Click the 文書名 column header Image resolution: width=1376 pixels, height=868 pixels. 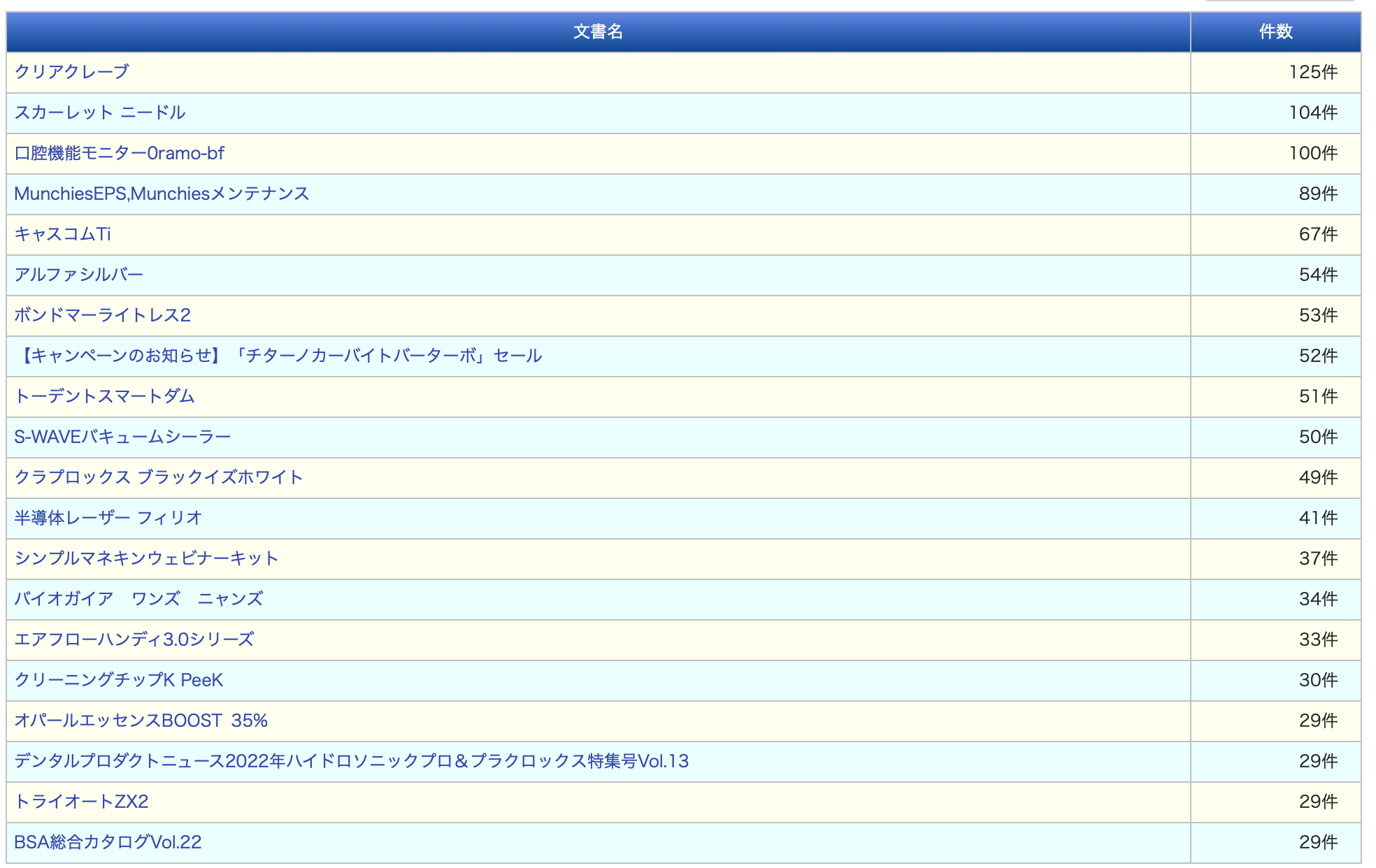pyautogui.click(x=599, y=32)
